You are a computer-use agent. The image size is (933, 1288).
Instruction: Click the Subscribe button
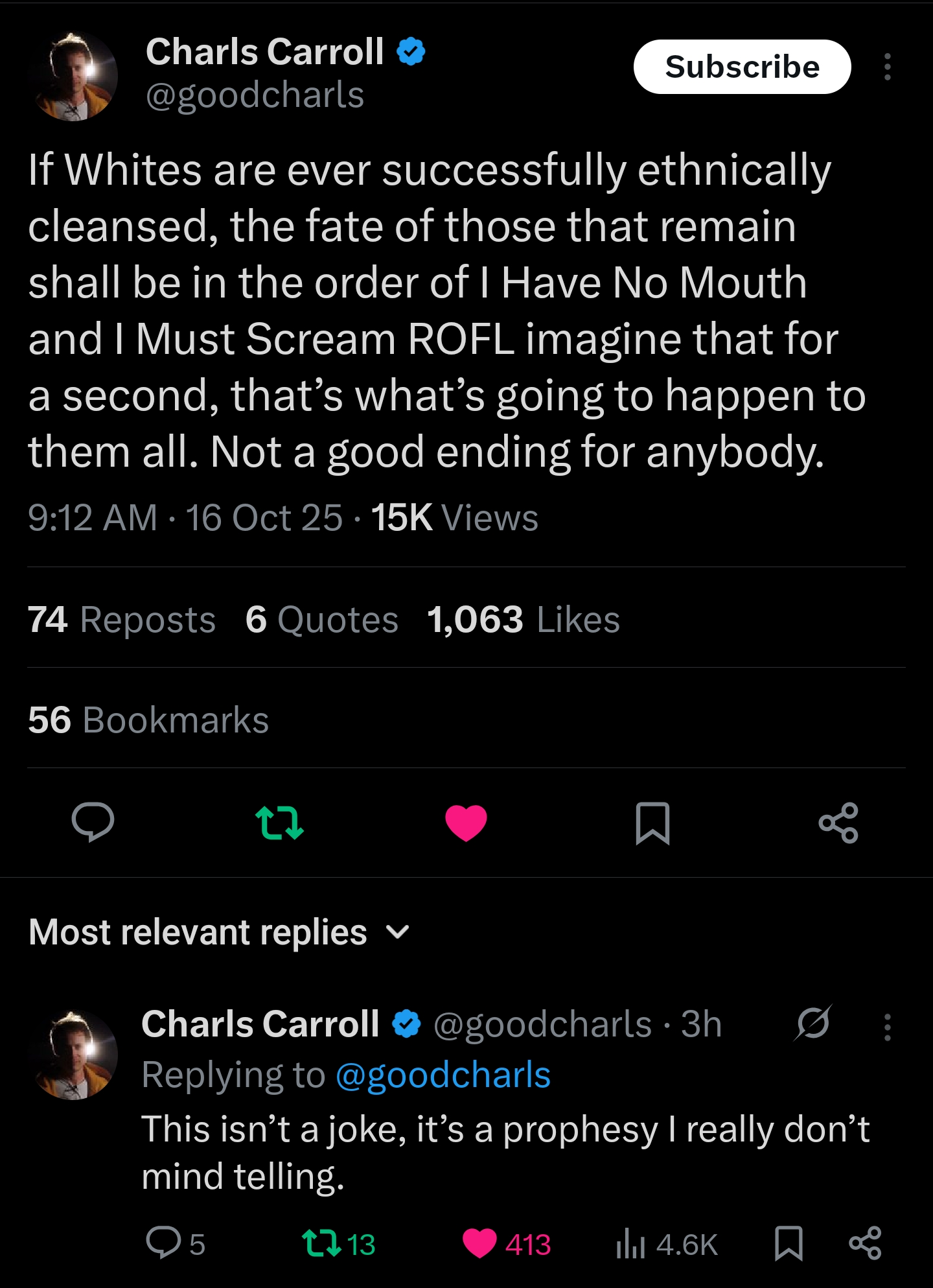[x=742, y=67]
